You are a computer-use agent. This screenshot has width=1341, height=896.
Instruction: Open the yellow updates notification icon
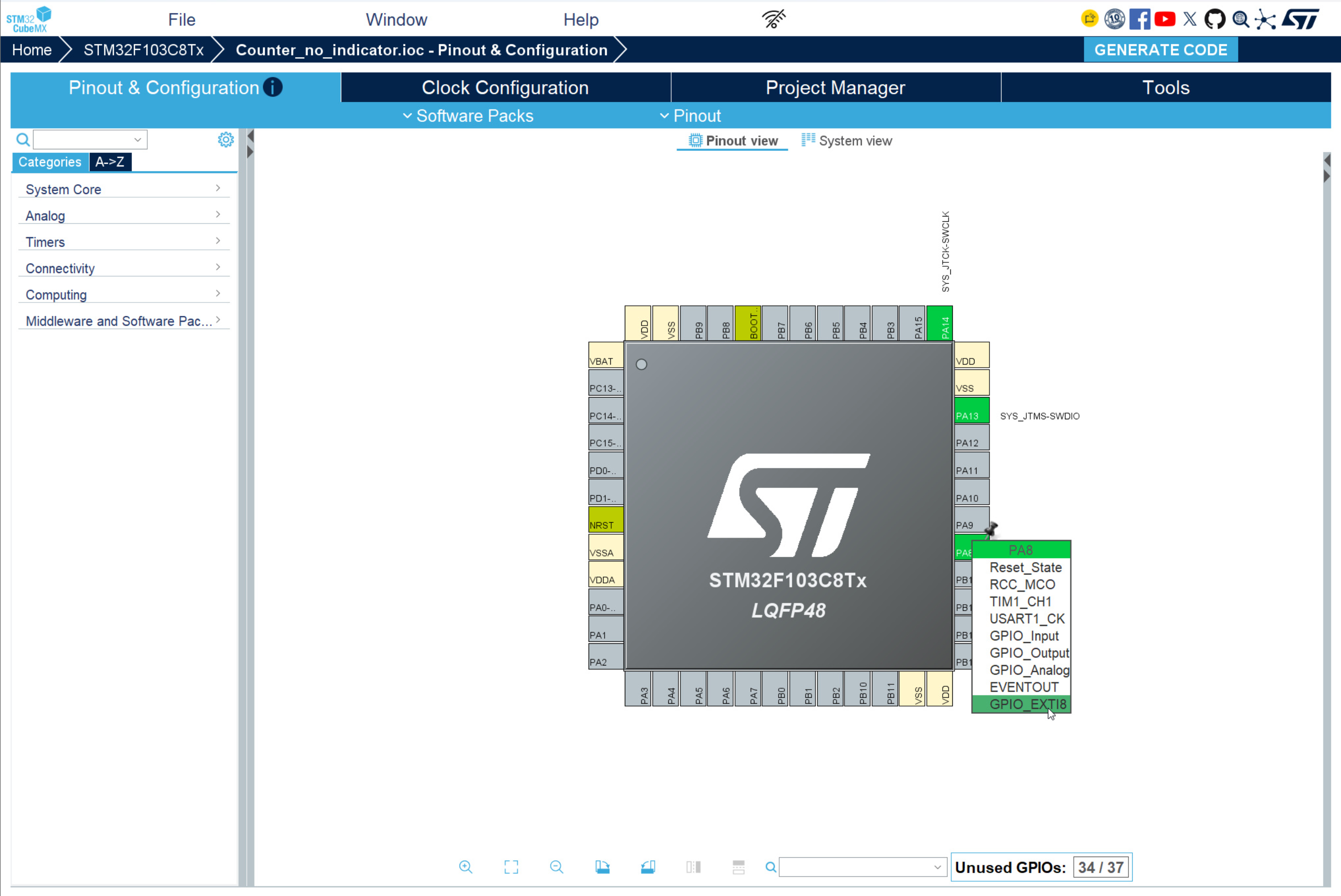coord(1090,19)
